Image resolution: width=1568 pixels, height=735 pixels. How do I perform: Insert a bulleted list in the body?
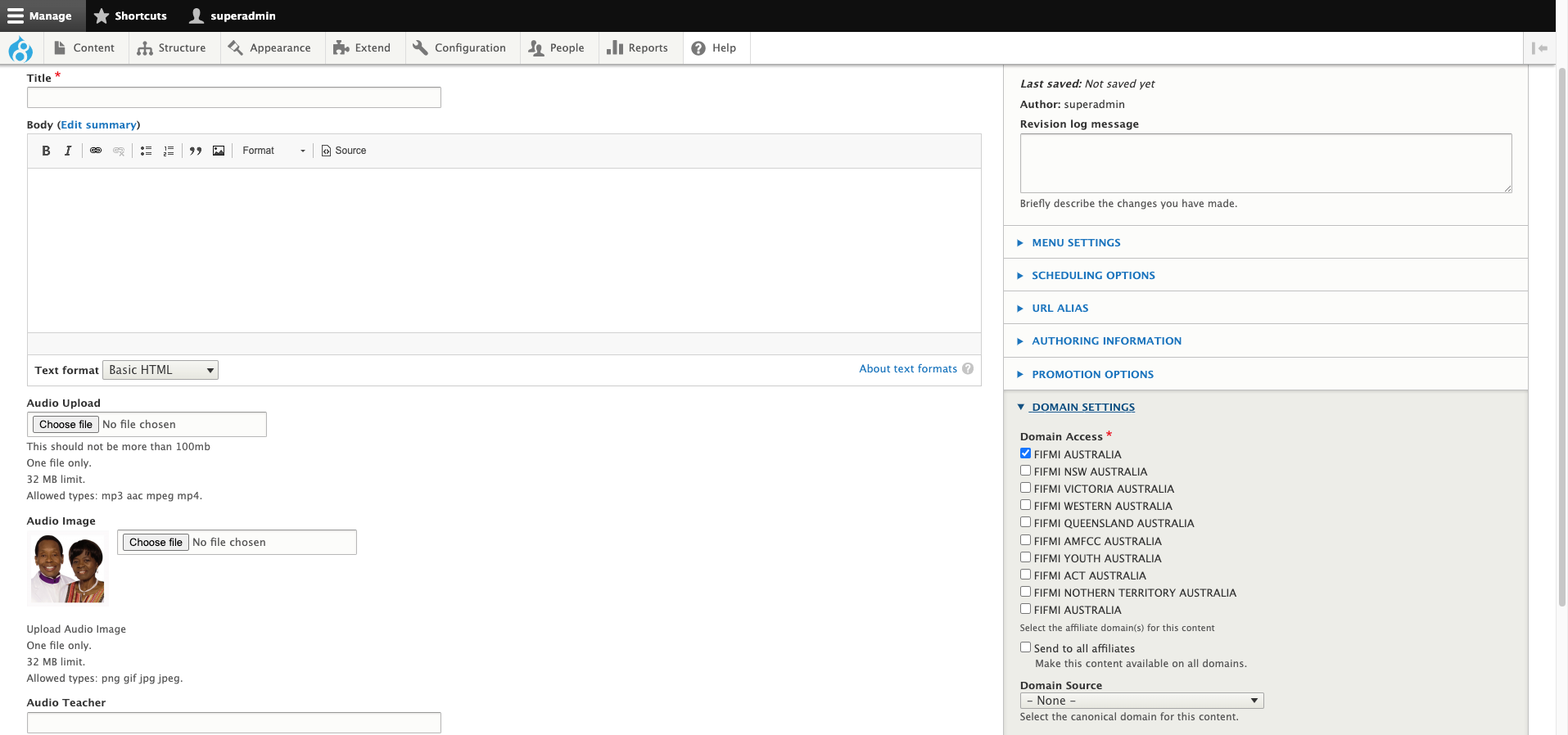pyautogui.click(x=146, y=151)
